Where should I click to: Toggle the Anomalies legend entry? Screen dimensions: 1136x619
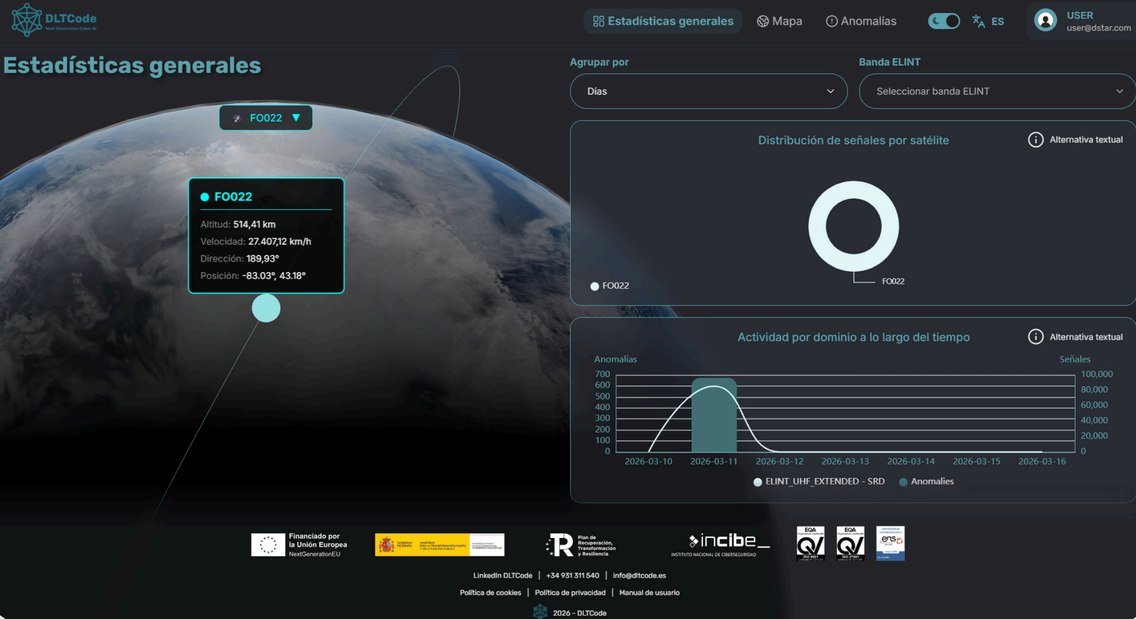pos(926,481)
